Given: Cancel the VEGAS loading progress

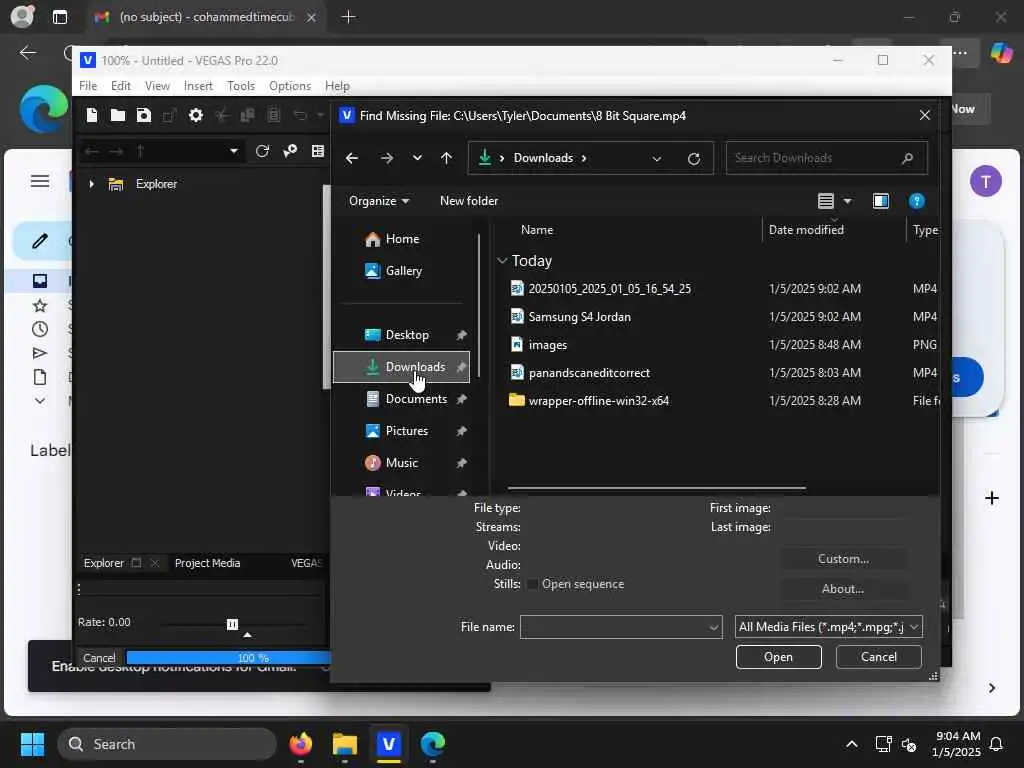Looking at the screenshot, I should [99, 658].
